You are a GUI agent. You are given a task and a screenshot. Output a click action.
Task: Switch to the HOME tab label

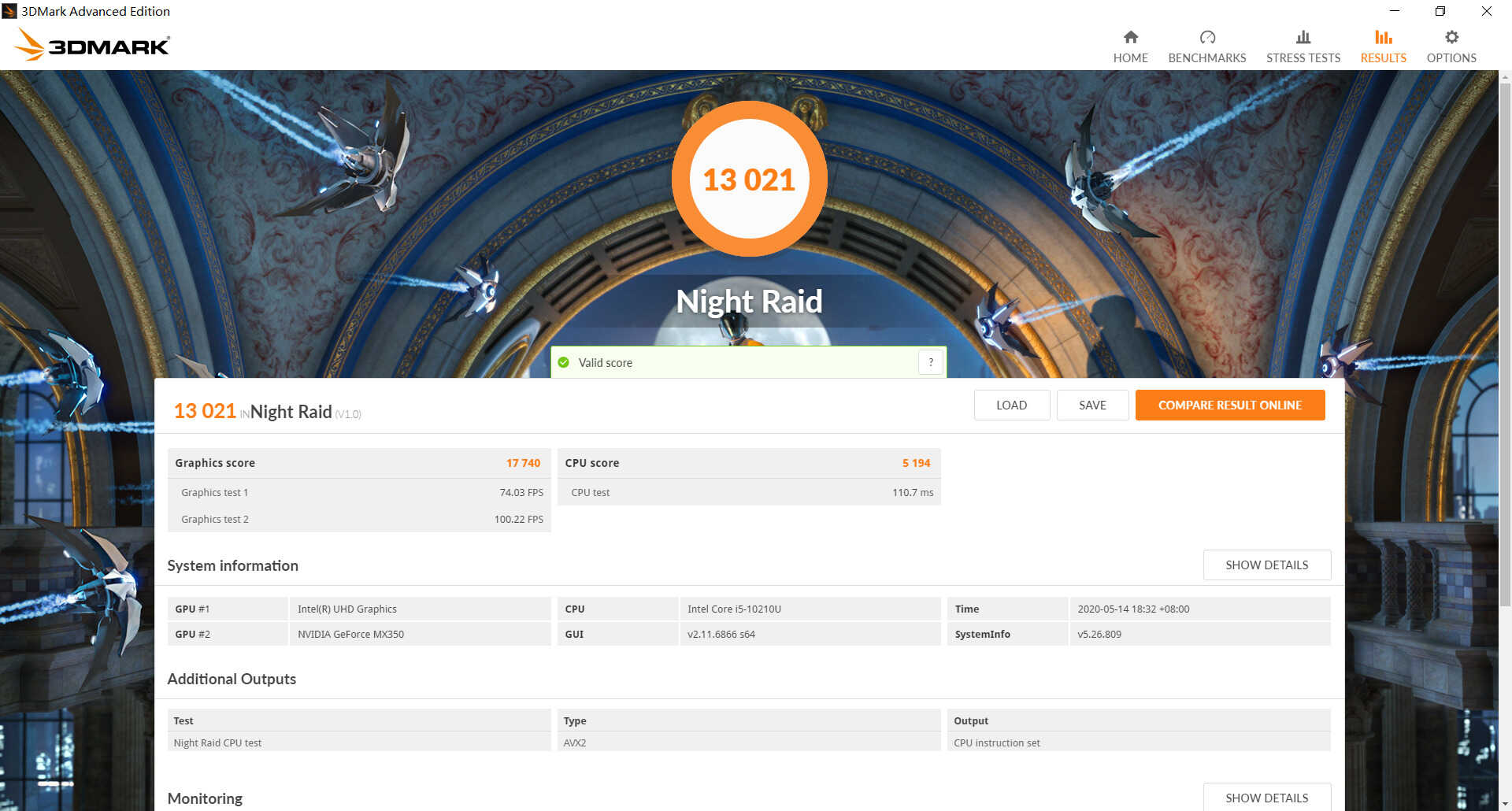point(1130,58)
